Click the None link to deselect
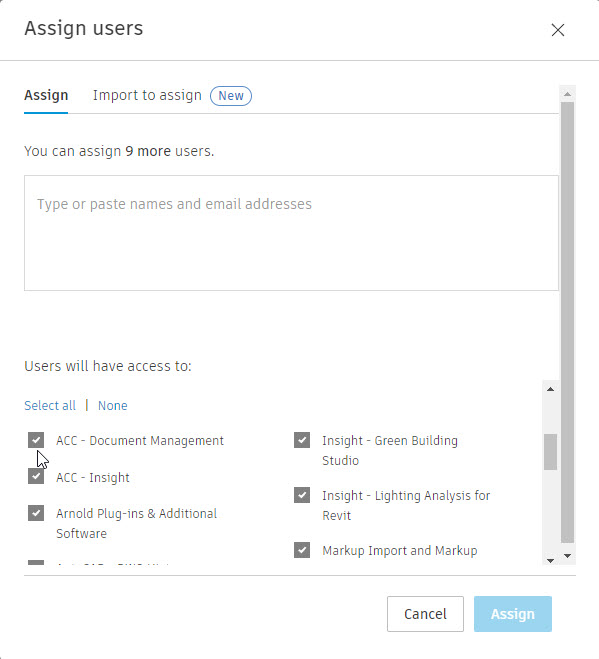 113,406
